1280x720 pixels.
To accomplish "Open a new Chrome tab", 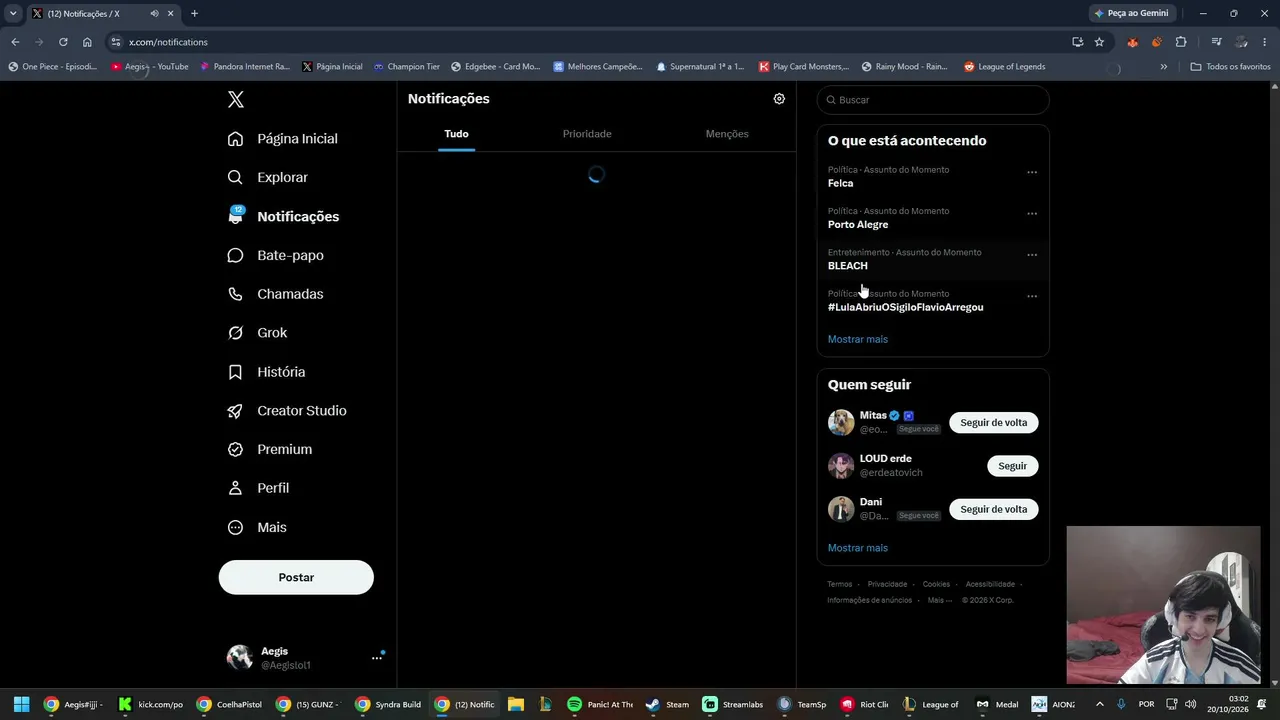I will [194, 14].
